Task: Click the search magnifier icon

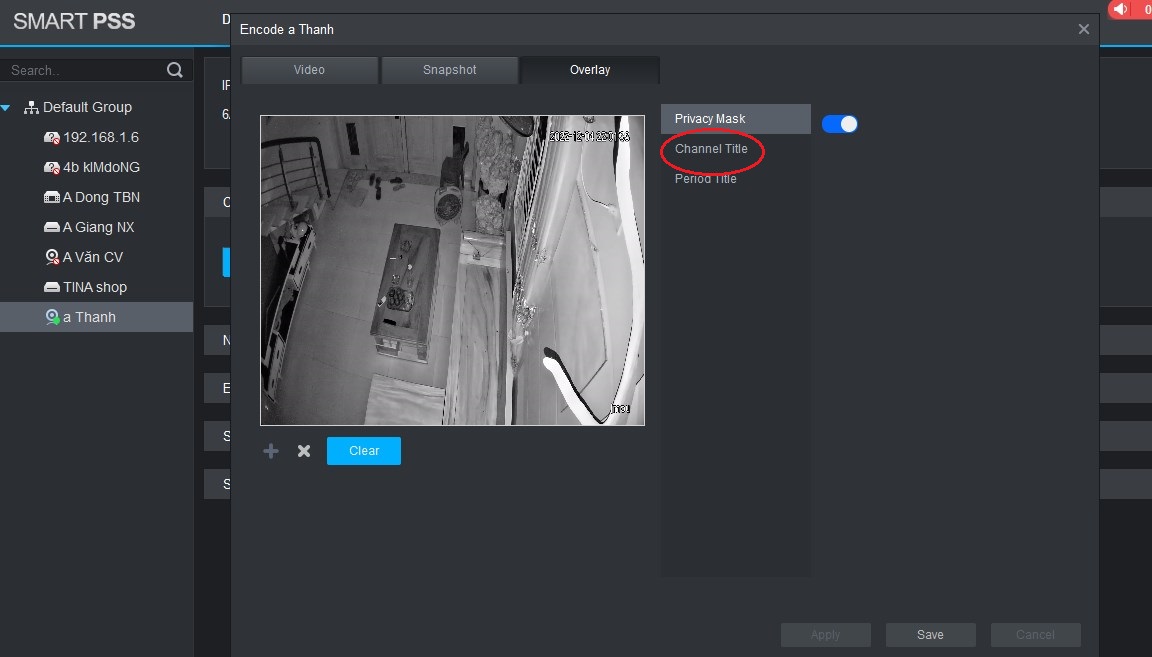Action: coord(175,70)
